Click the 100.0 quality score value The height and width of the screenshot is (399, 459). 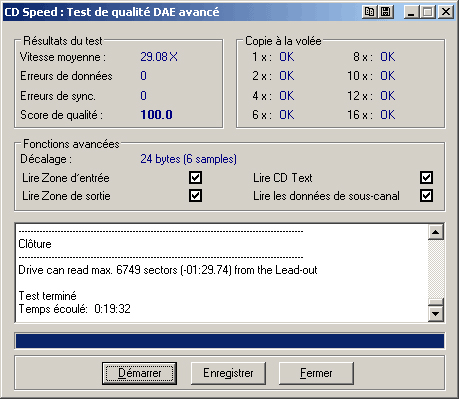[156, 115]
